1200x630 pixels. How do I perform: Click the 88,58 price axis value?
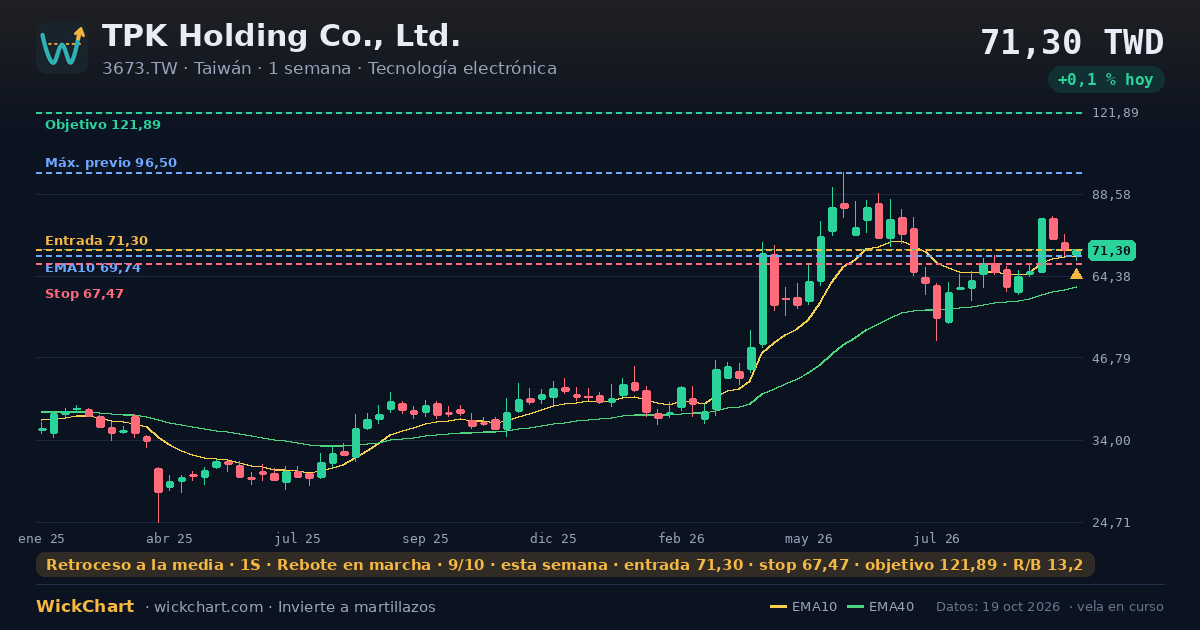point(1112,195)
